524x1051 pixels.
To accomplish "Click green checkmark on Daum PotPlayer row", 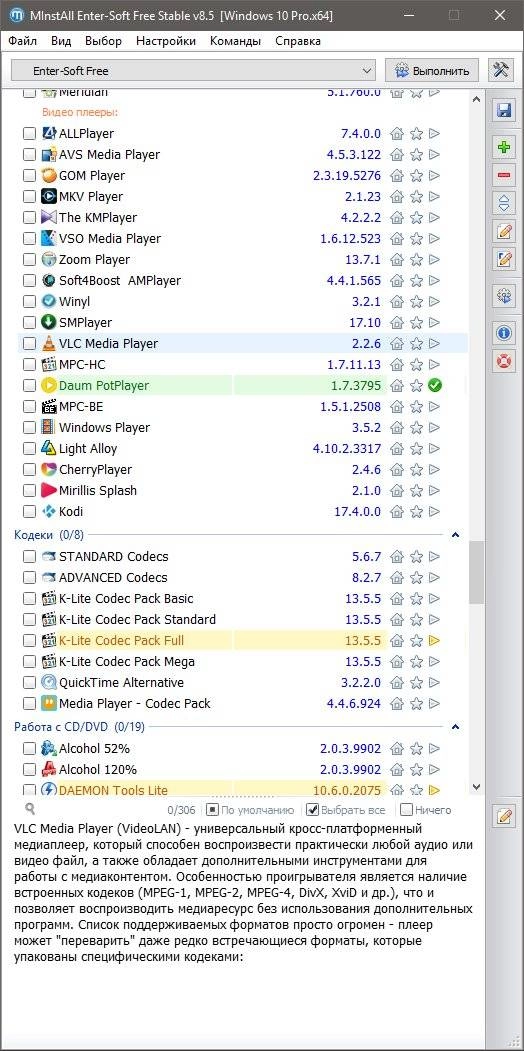I will point(435,385).
